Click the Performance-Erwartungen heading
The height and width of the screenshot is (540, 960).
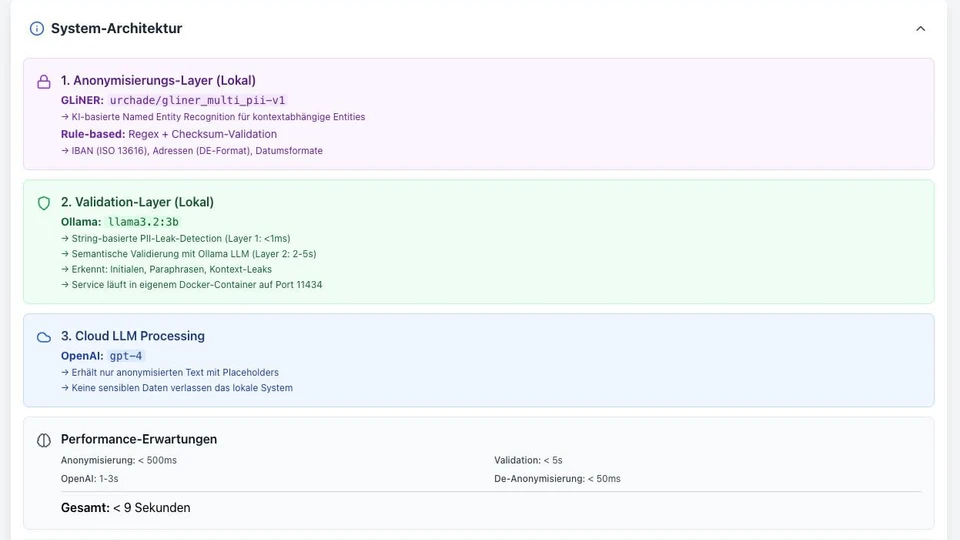138,439
